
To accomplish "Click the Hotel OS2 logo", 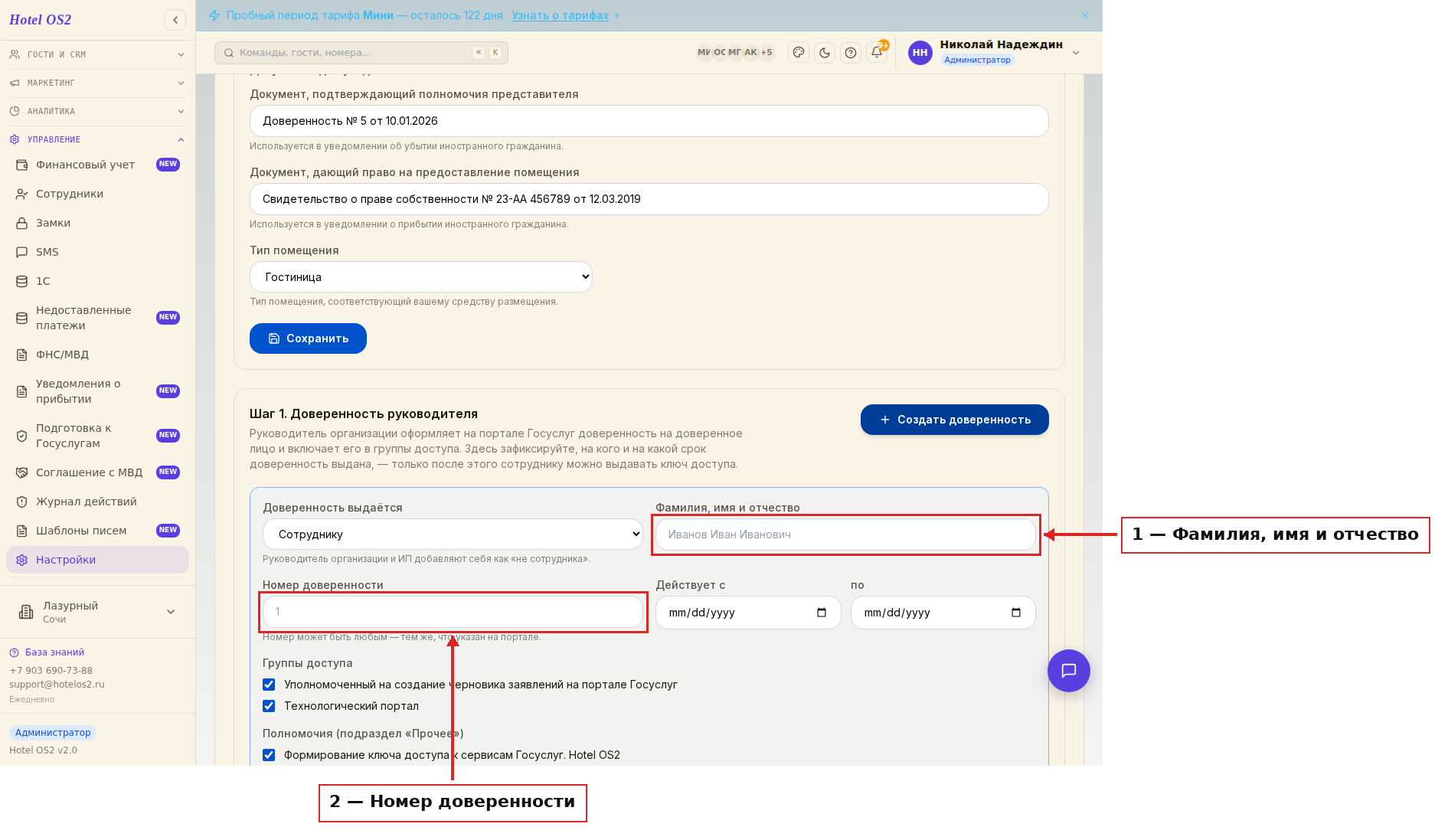I will click(x=40, y=20).
